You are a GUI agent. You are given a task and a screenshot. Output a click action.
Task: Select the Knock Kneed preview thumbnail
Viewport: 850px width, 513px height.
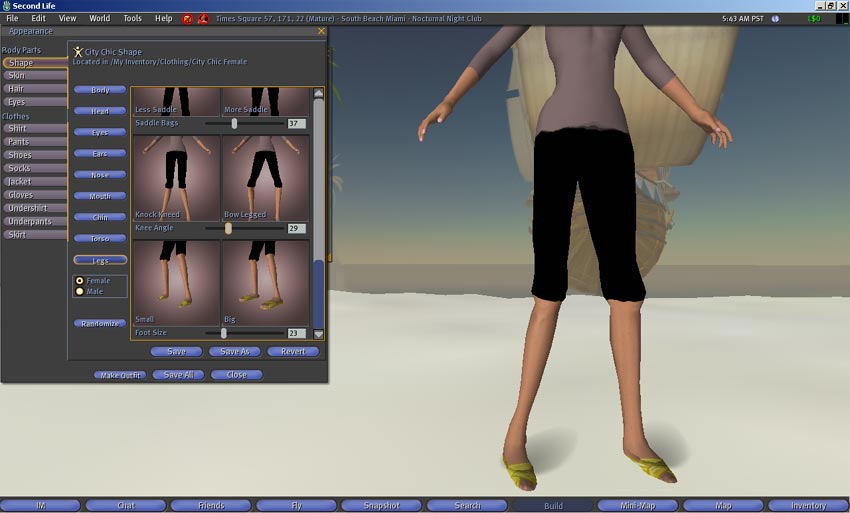(176, 177)
